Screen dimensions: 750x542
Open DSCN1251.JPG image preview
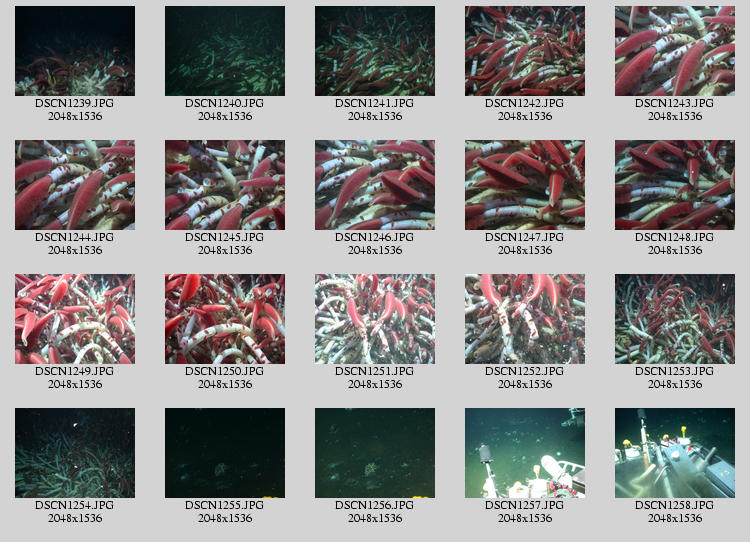click(375, 319)
